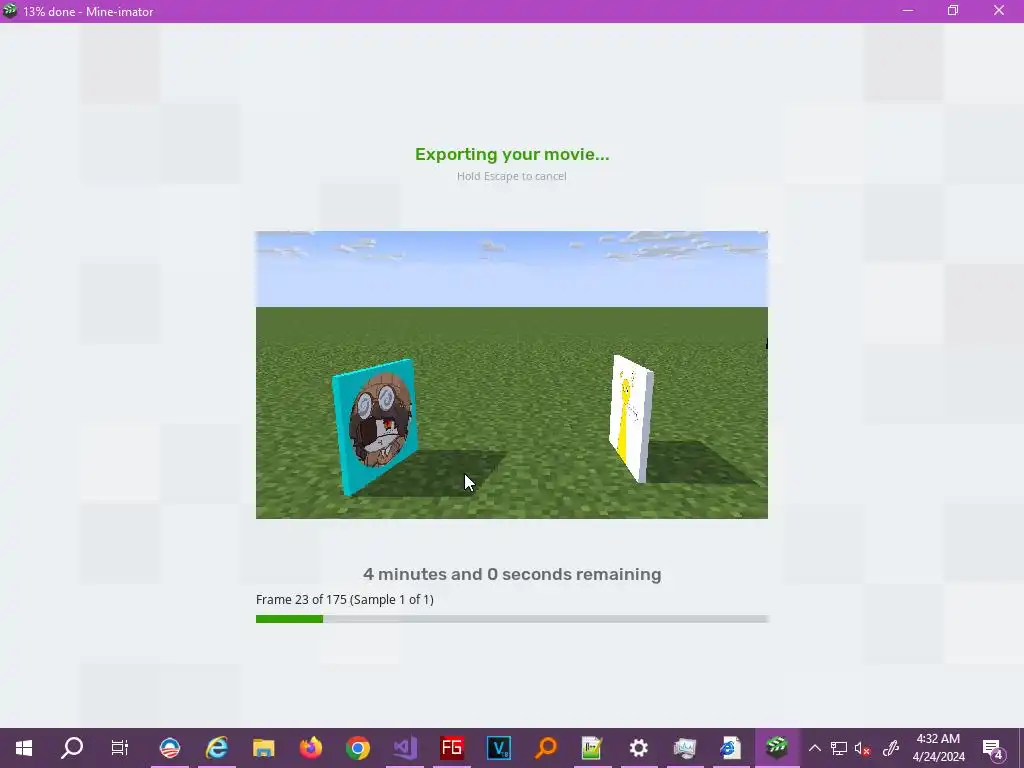Open File Explorer from the taskbar
Viewport: 1024px width, 768px height.
coord(264,748)
